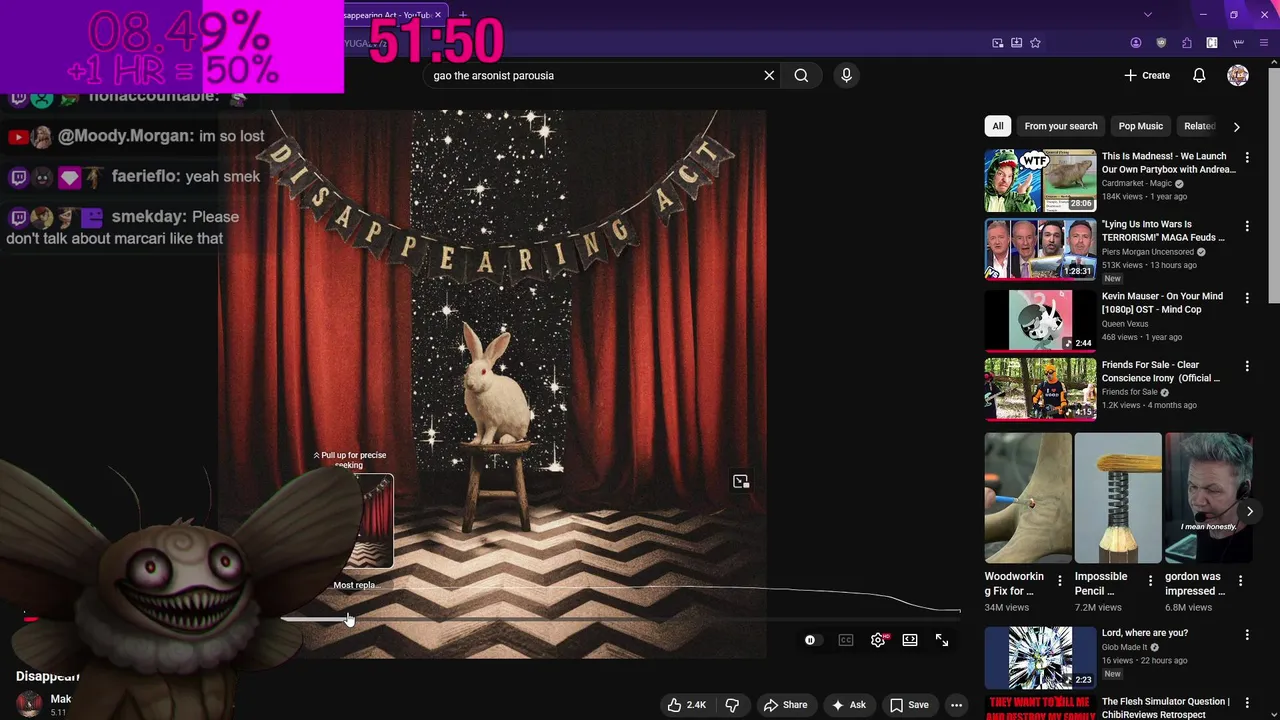Open The Flesh Simulator Question video title

click(1165, 708)
